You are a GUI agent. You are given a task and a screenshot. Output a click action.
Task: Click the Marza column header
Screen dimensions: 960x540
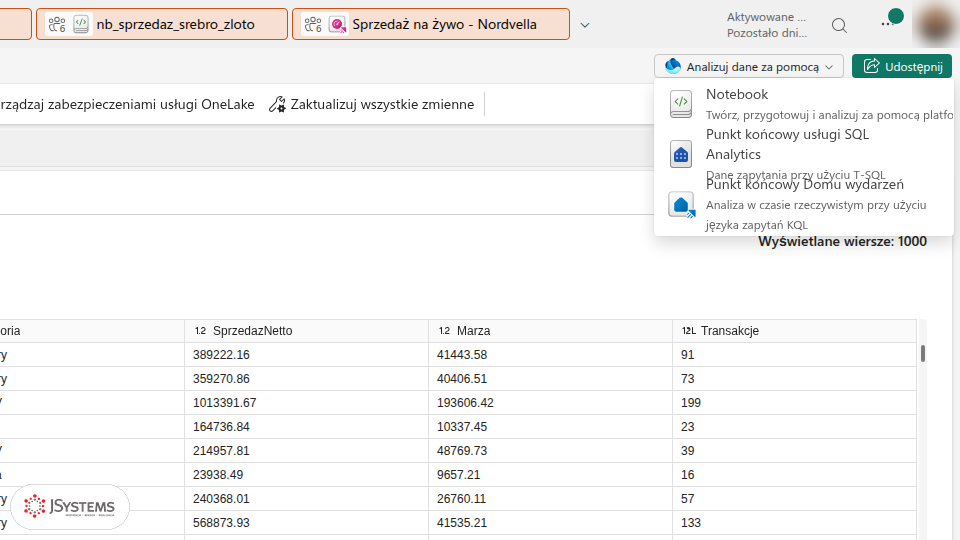pos(550,331)
